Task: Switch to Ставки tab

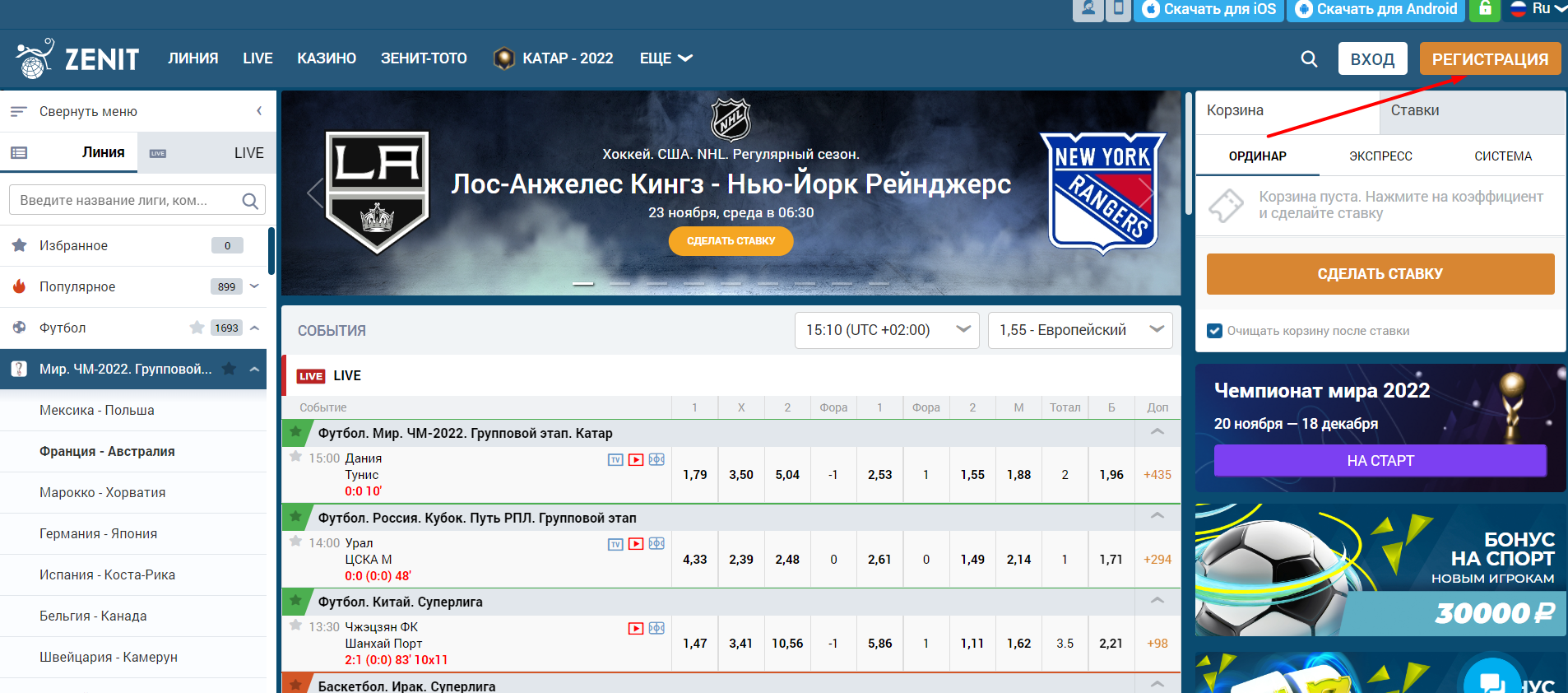Action: tap(1472, 111)
